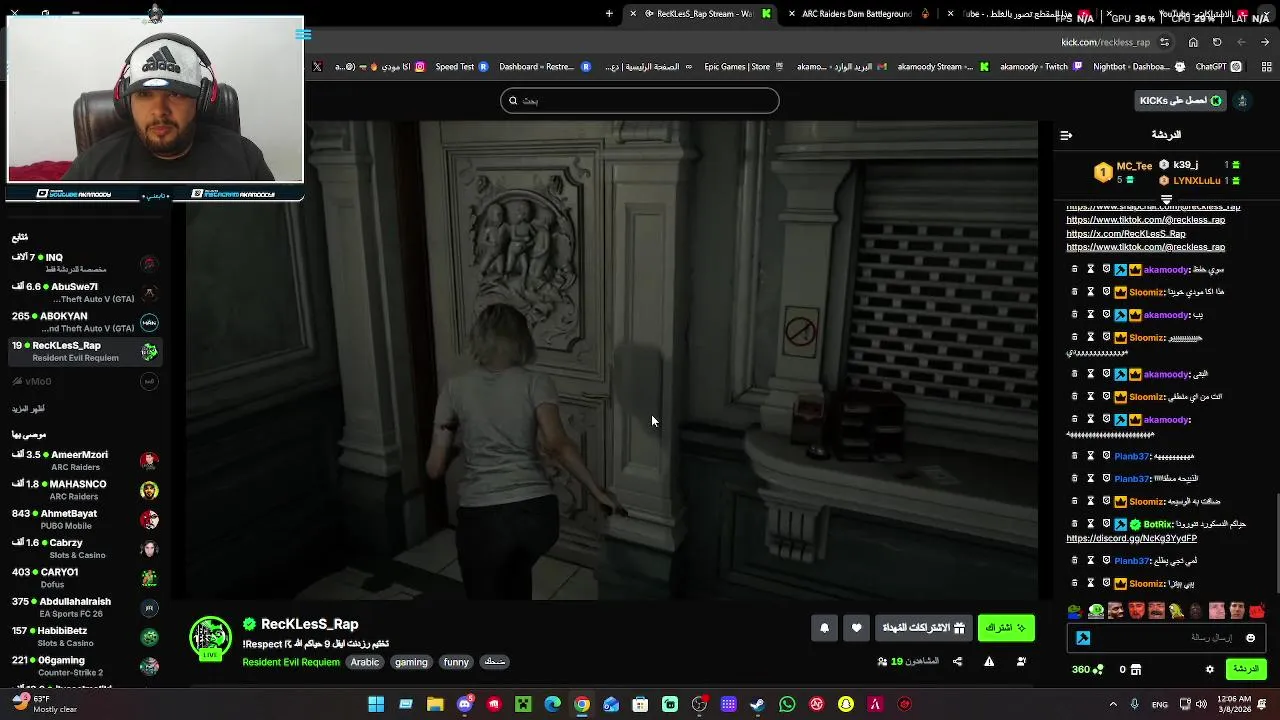Viewport: 1280px width, 720px height.
Task: Click the get KICKs button
Action: click(x=1180, y=100)
